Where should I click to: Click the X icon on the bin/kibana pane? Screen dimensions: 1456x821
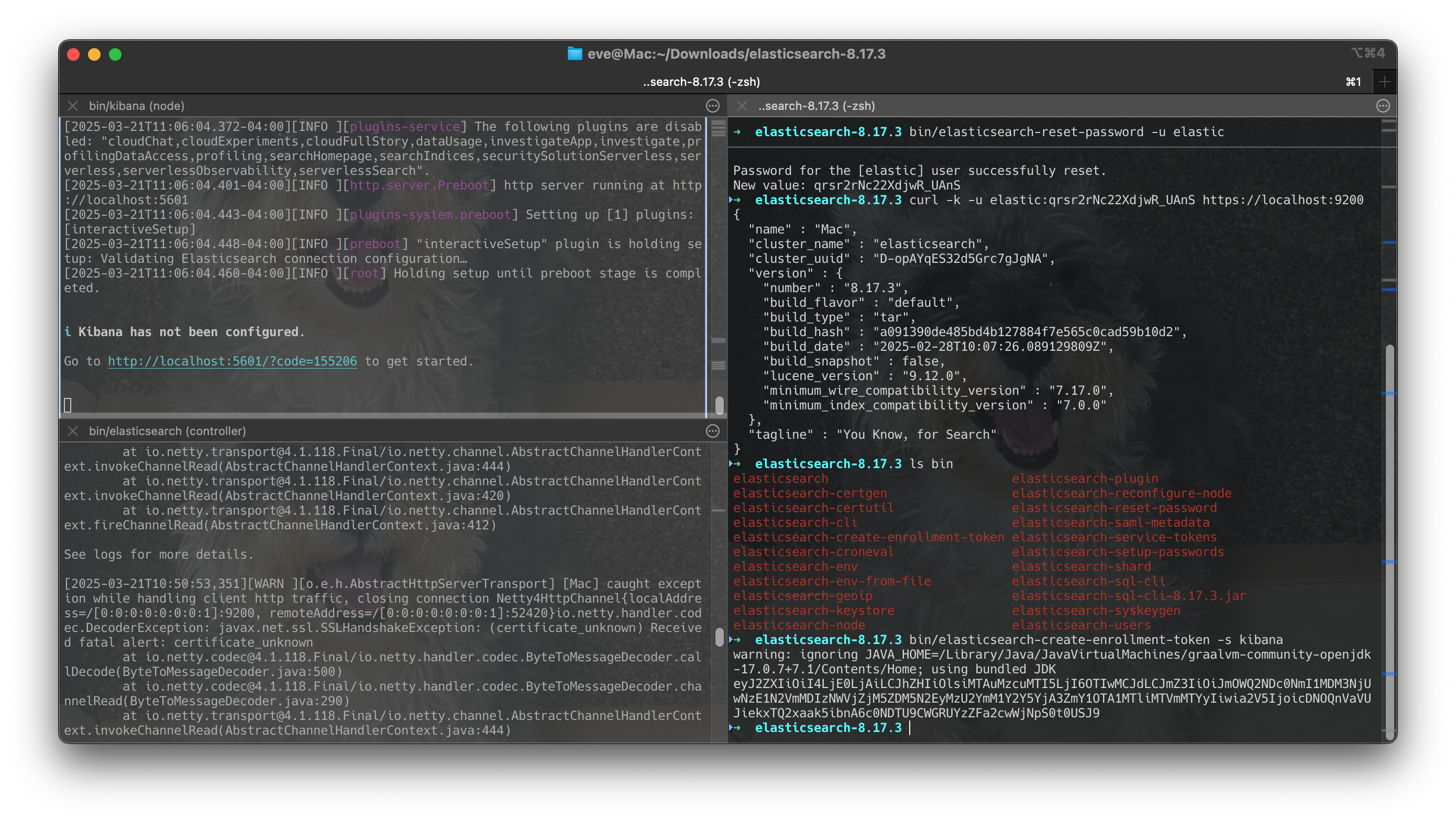(73, 105)
